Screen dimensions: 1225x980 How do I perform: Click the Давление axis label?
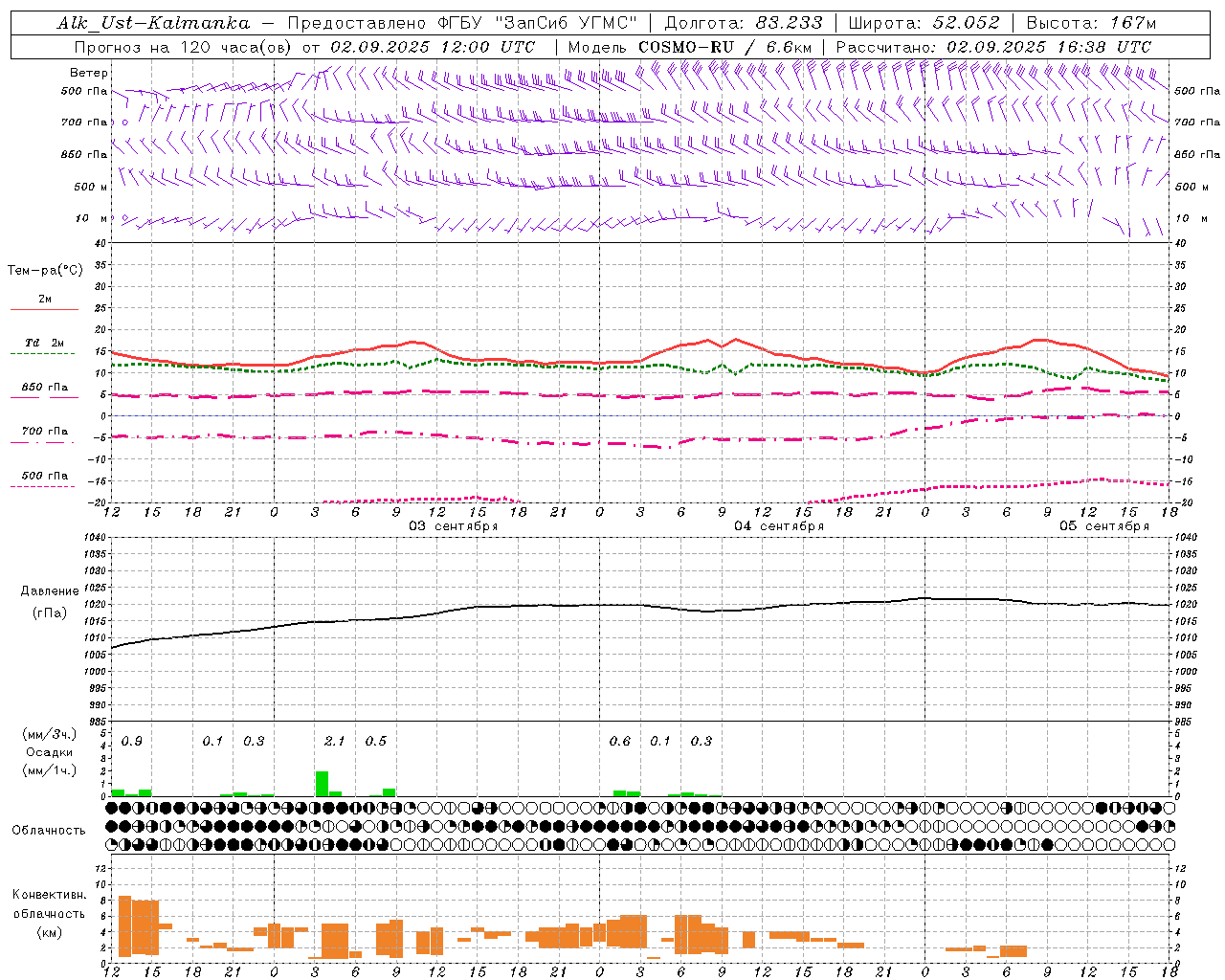pyautogui.click(x=50, y=591)
